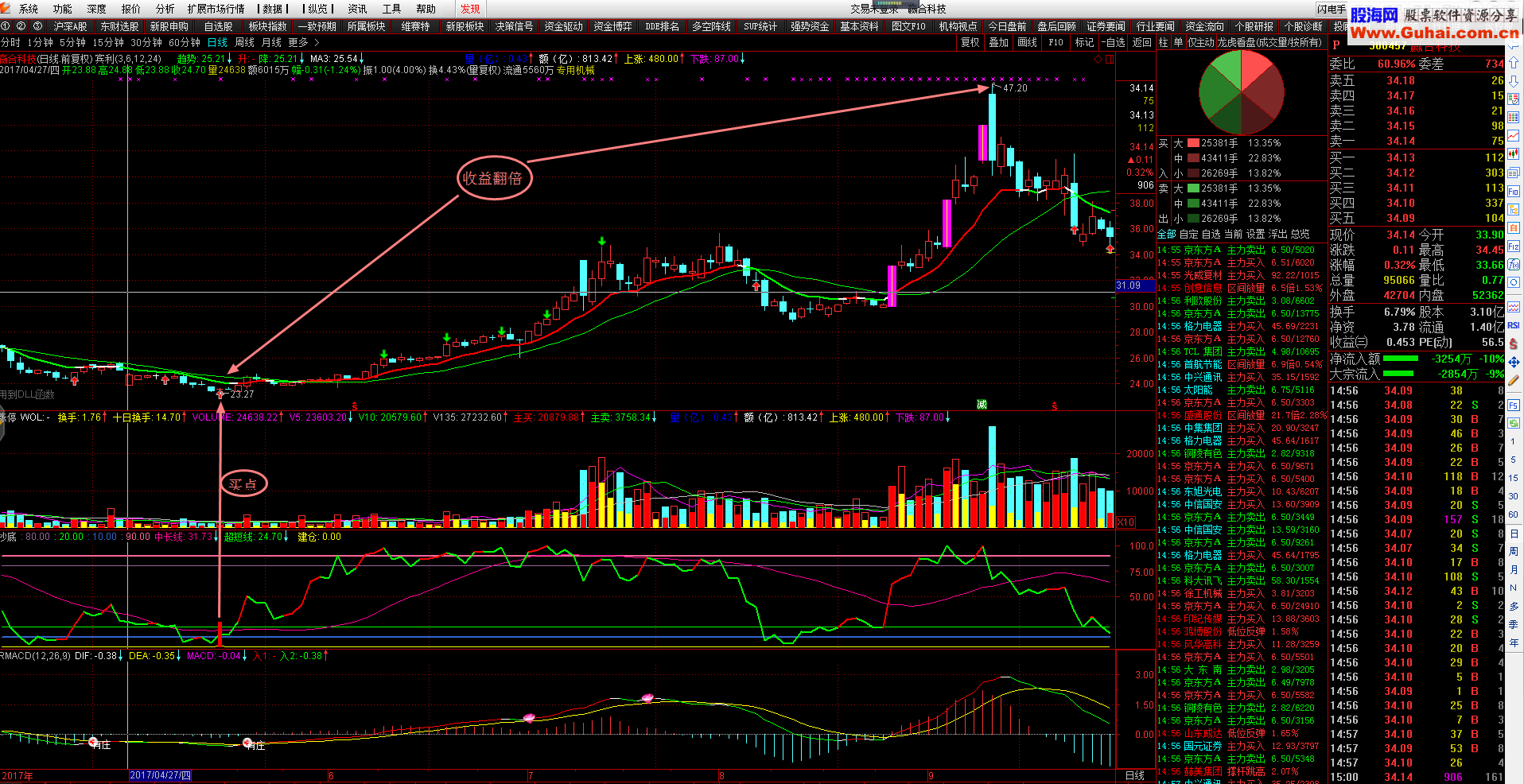Screen dimensions: 1524x784
Task: Select the 60-minute period sidebar icon
Action: point(1513,514)
